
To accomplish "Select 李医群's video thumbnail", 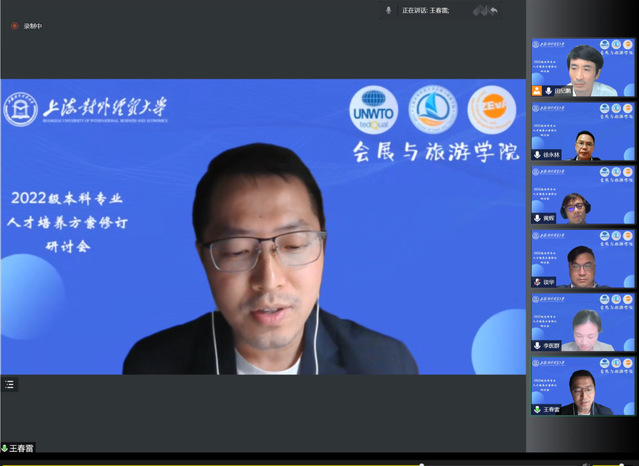I will (x=583, y=323).
